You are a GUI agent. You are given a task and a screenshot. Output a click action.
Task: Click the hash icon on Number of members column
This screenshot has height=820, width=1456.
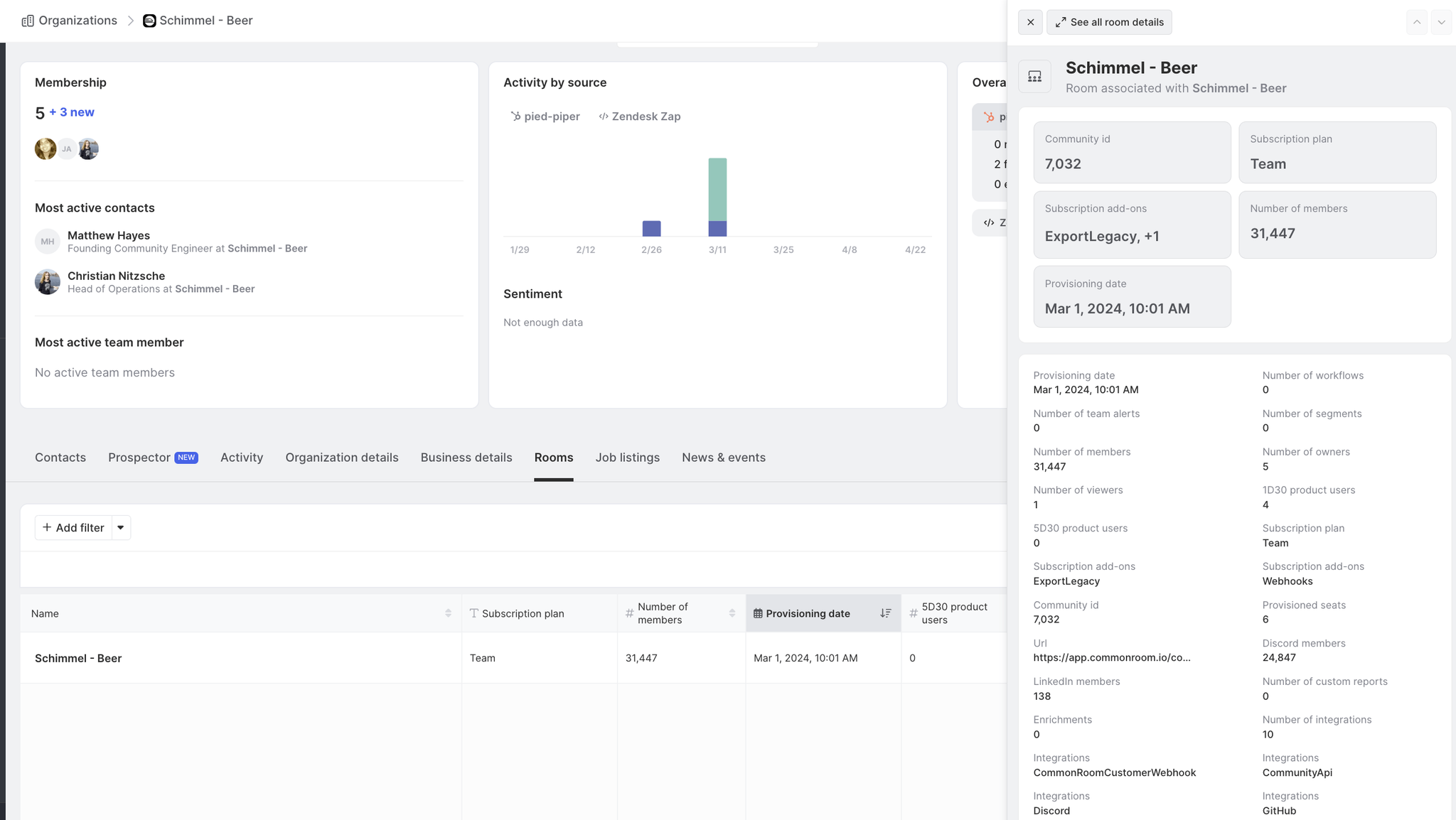[629, 613]
